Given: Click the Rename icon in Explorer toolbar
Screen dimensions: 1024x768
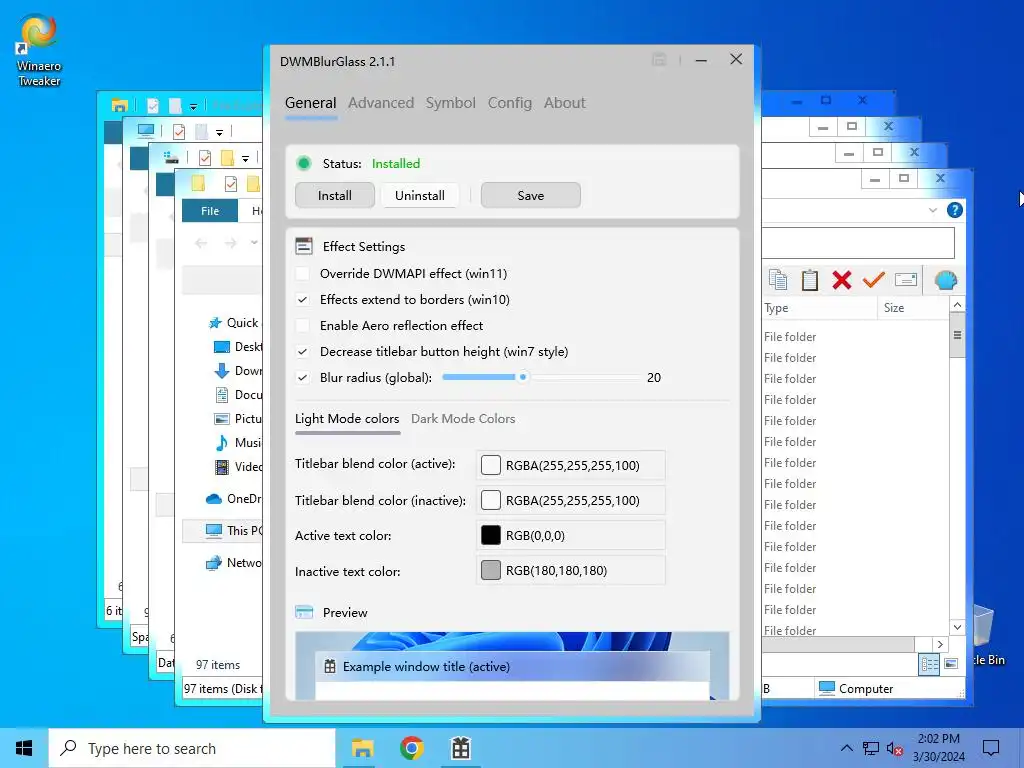Looking at the screenshot, I should [906, 280].
